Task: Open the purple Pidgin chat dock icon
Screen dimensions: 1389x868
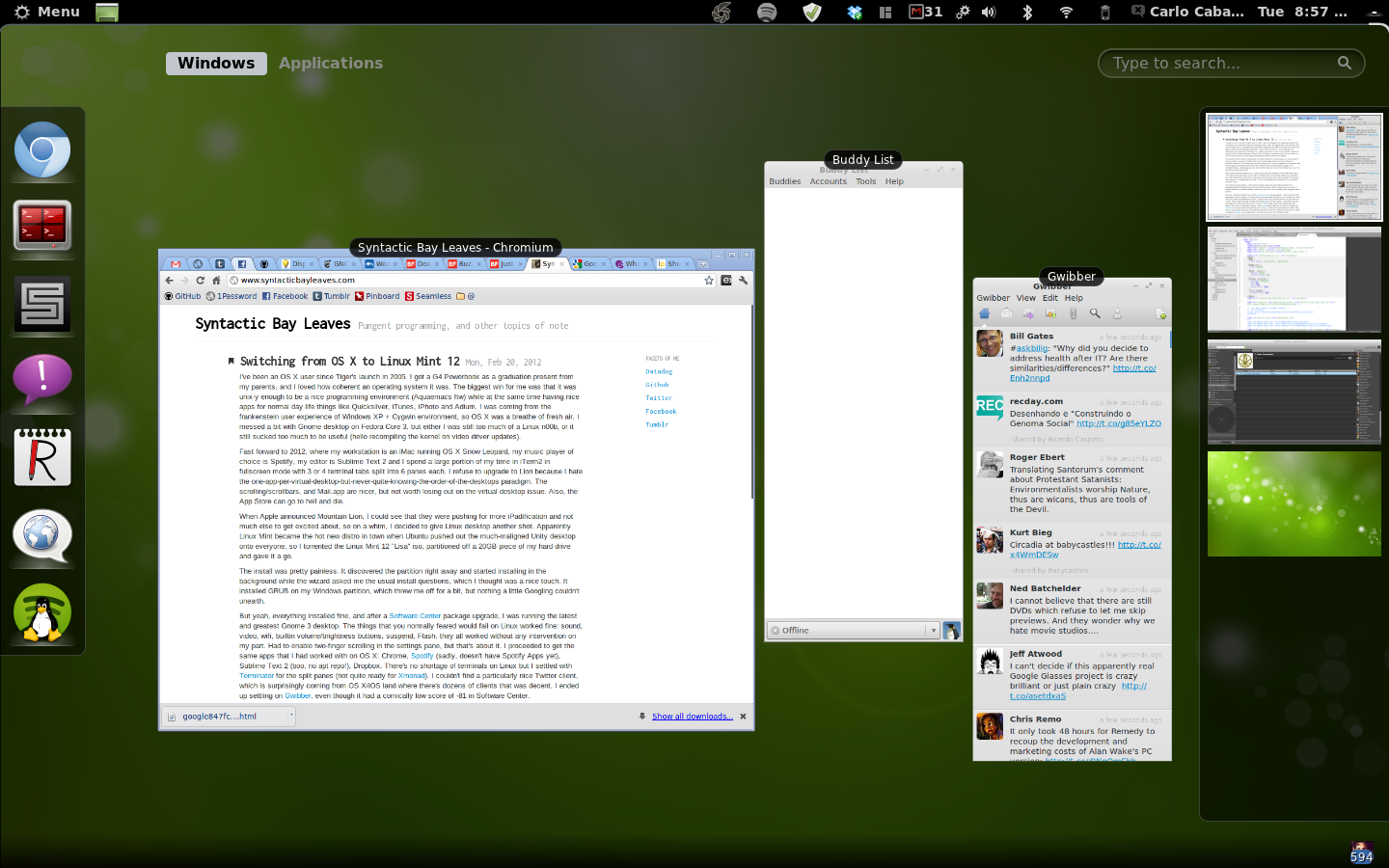Action: pos(42,379)
